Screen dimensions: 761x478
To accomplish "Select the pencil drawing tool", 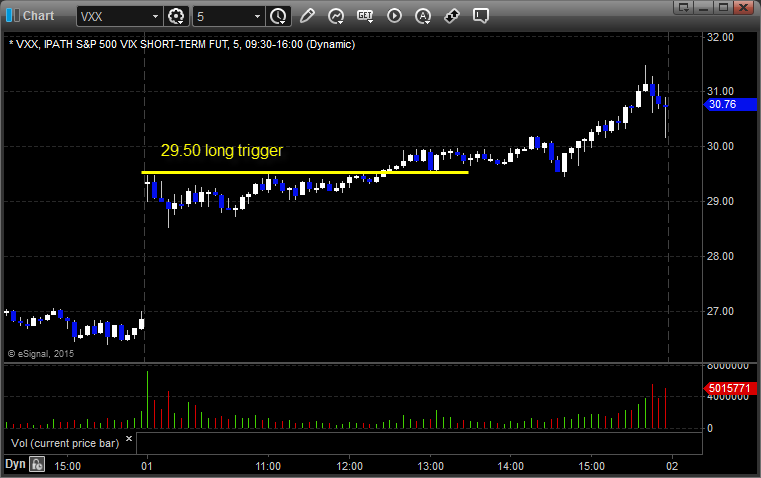I will click(307, 16).
